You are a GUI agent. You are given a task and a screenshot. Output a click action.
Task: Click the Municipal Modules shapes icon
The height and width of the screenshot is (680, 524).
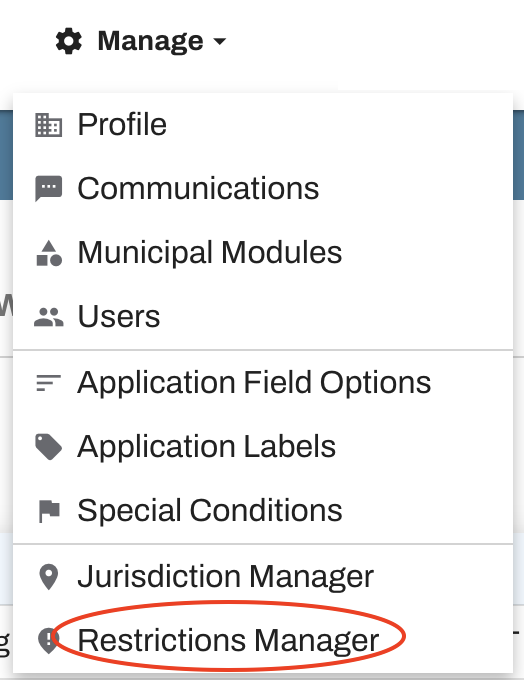pos(49,253)
